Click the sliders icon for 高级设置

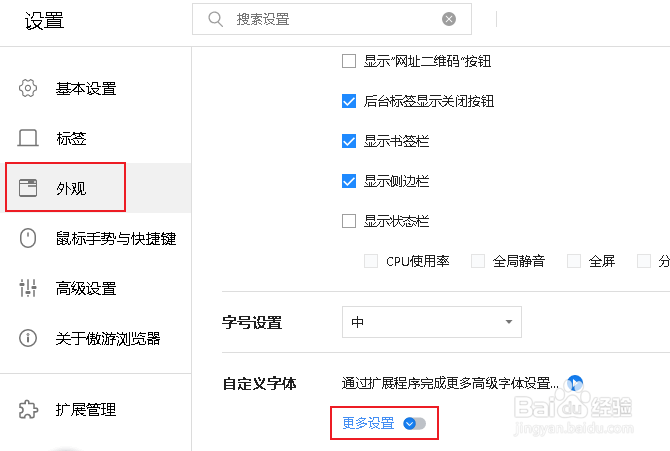tap(28, 288)
